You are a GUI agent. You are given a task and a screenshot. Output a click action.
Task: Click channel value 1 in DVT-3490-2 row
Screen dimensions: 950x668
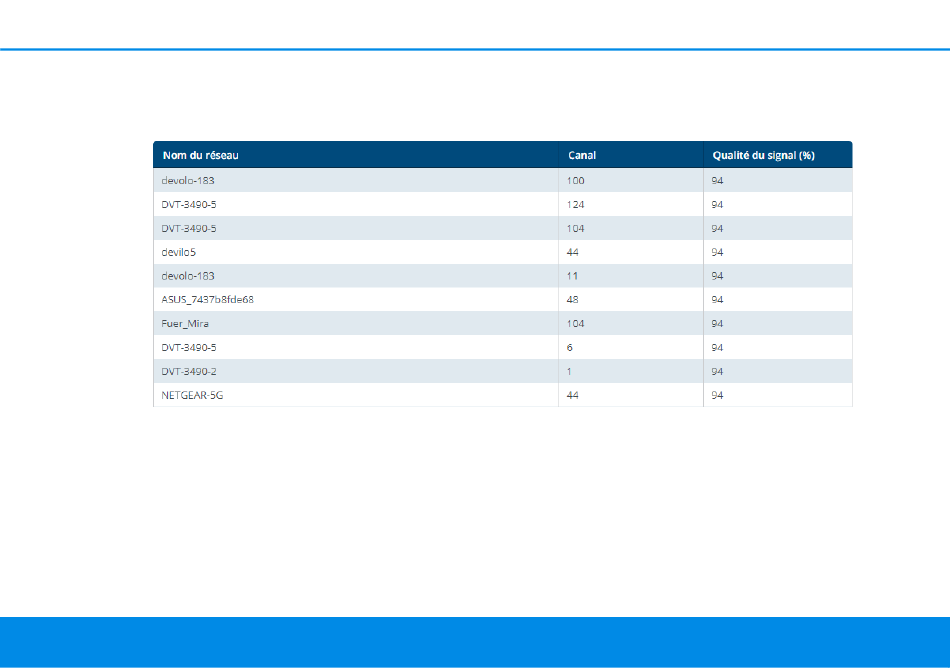point(570,371)
